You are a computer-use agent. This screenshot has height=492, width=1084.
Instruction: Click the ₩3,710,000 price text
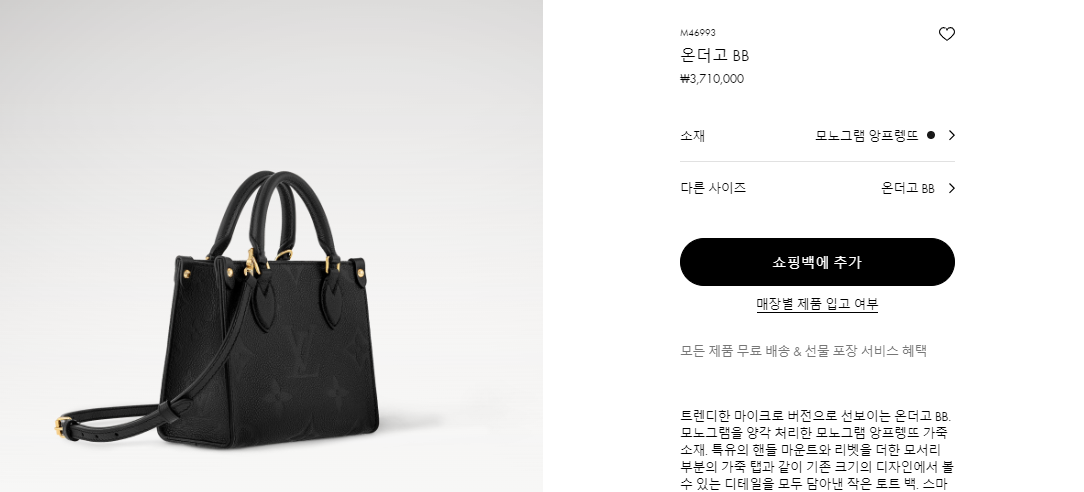712,79
